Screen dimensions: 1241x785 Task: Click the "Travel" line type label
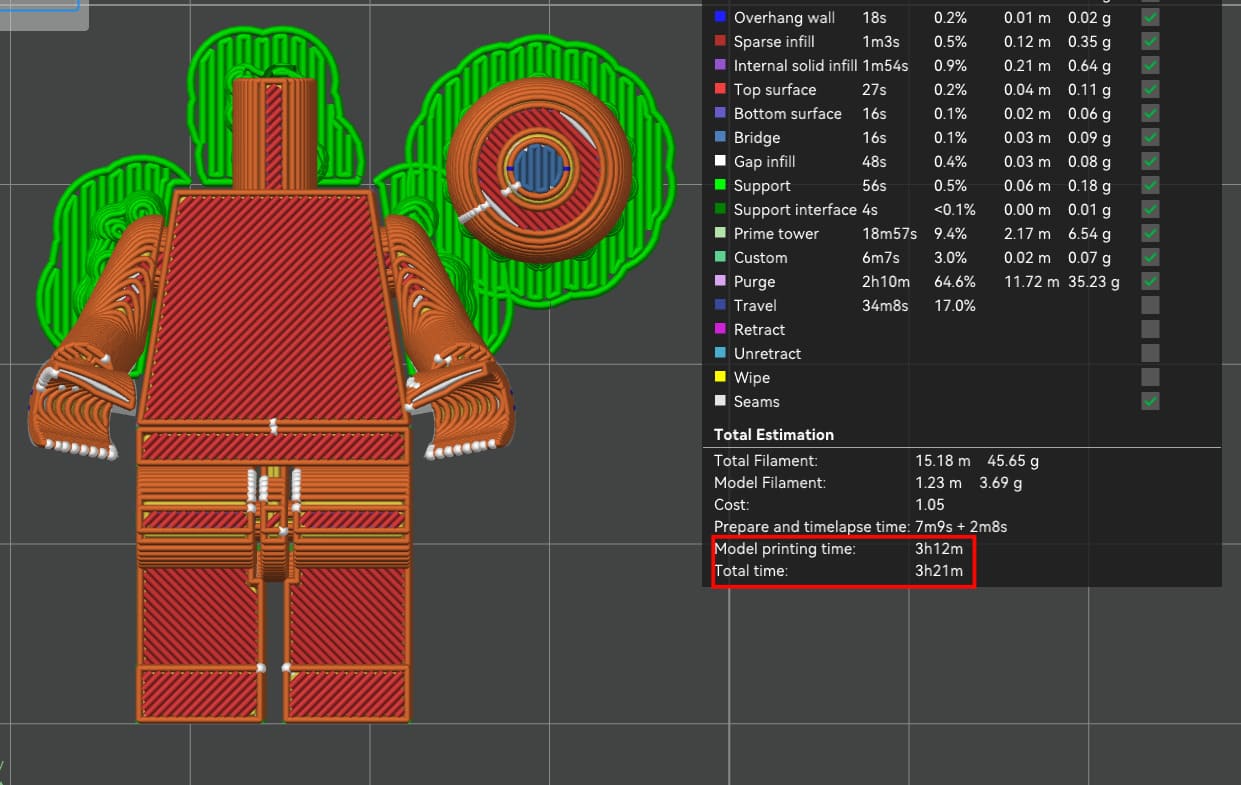click(755, 305)
